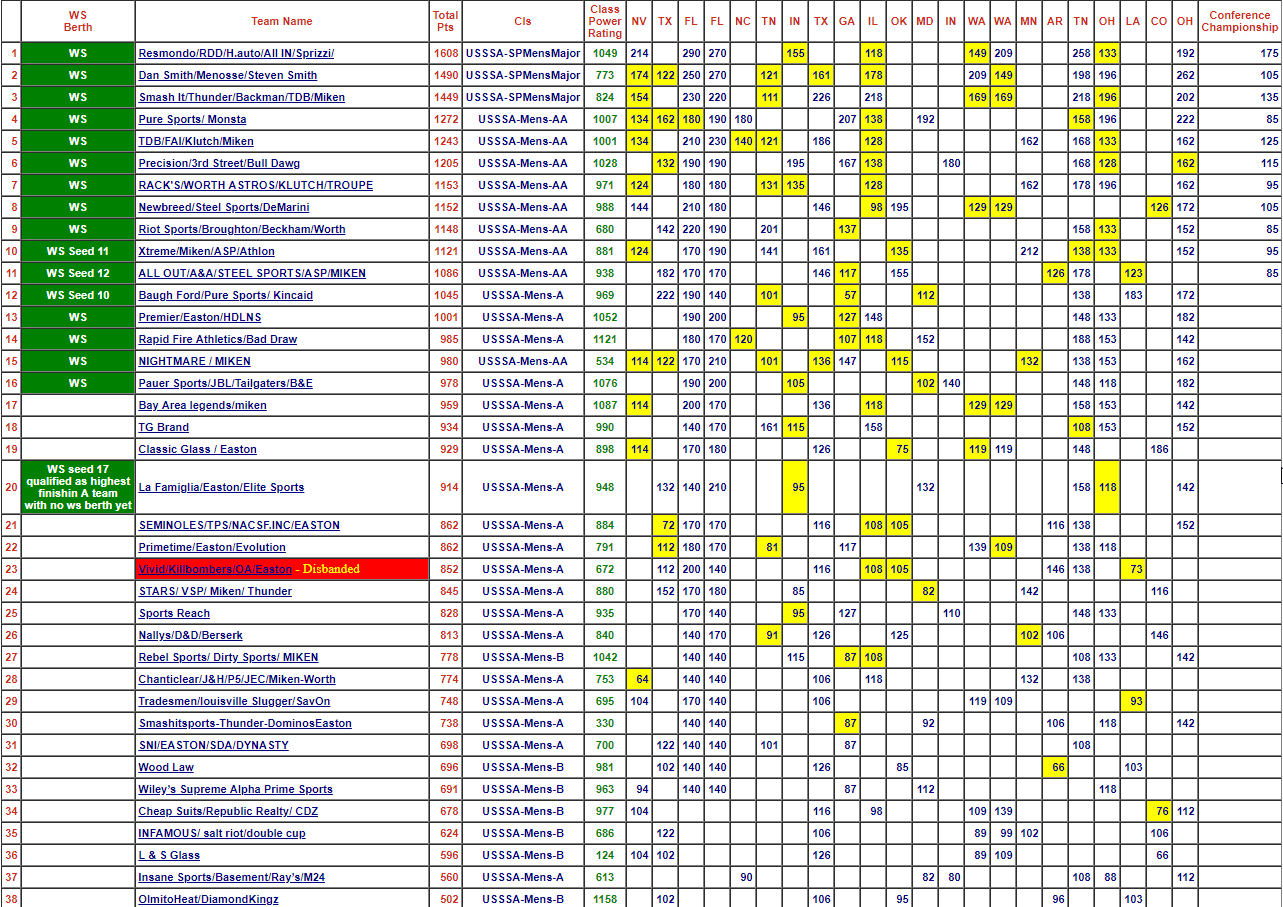Click NIGHTMARE / MIKEN team link
The image size is (1283, 907).
tap(194, 361)
